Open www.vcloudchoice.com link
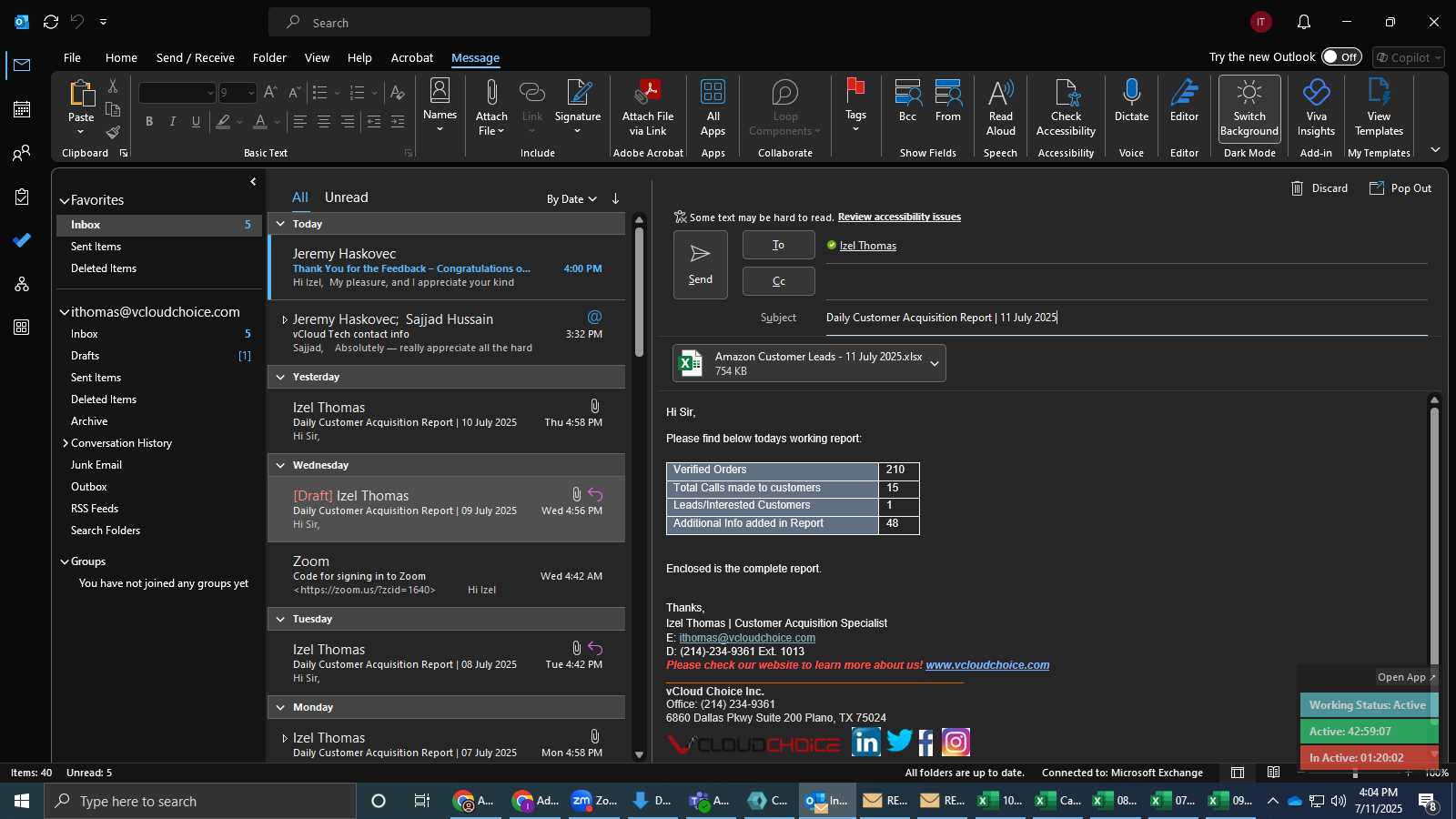 pos(987,665)
